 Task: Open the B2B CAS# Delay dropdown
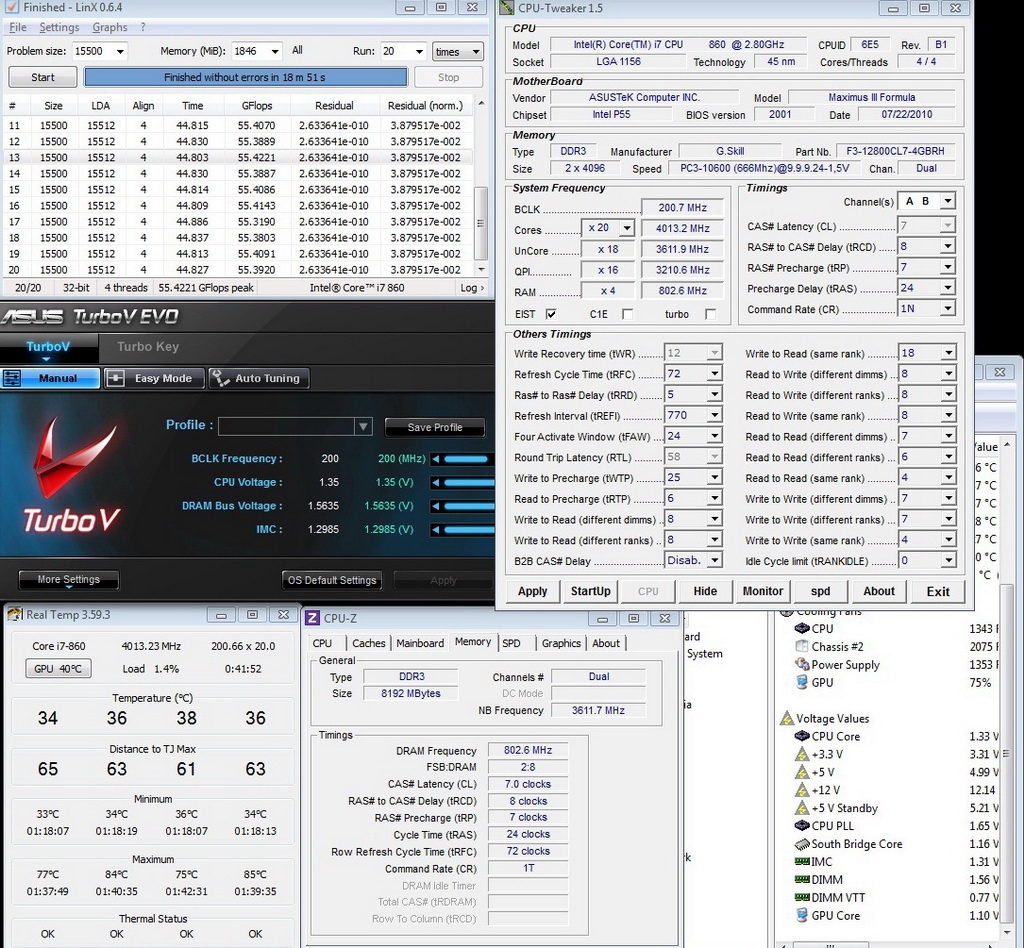point(714,560)
